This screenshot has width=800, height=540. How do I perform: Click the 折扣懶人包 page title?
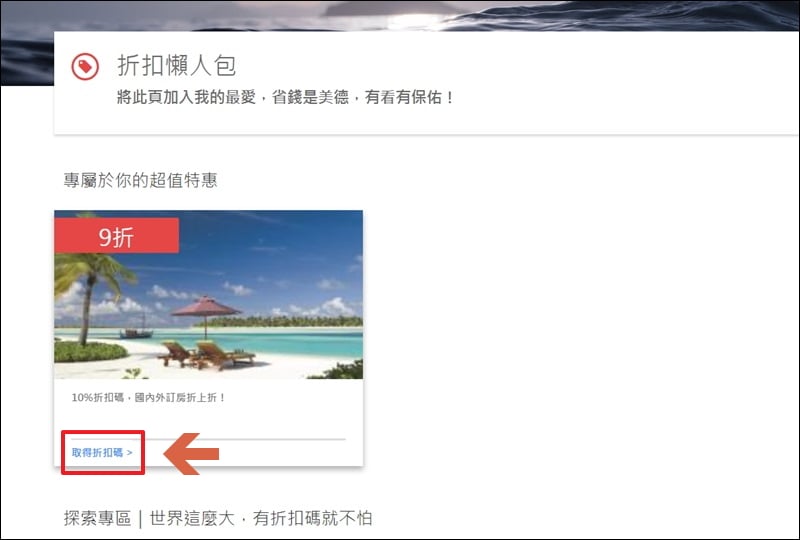(177, 65)
